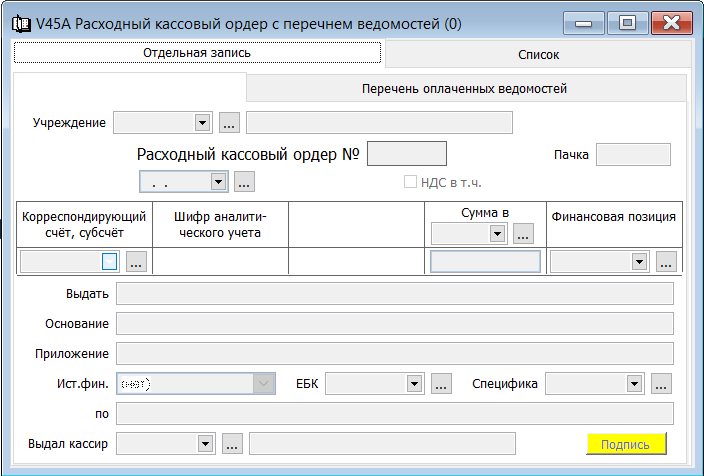Image resolution: width=704 pixels, height=476 pixels.
Task: Click the sum amount input field
Action: coord(485,261)
